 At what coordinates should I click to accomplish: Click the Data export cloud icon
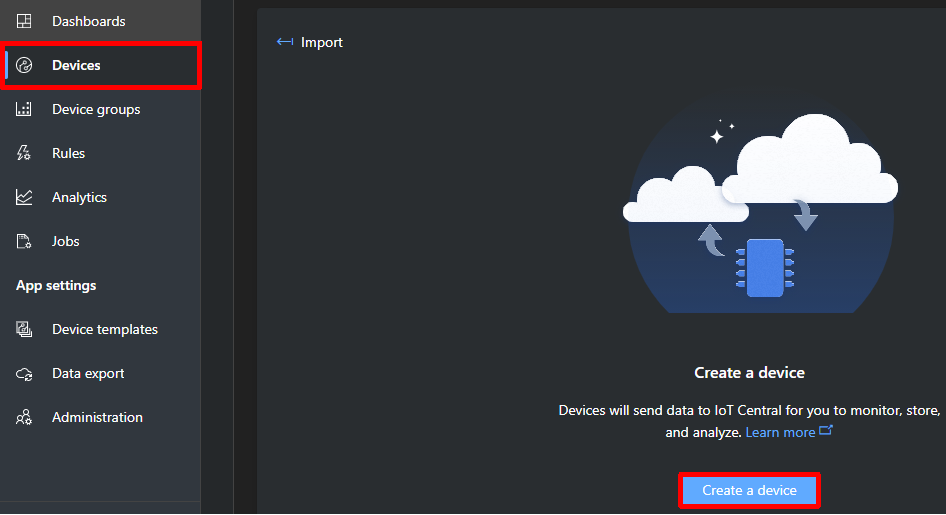tap(24, 373)
